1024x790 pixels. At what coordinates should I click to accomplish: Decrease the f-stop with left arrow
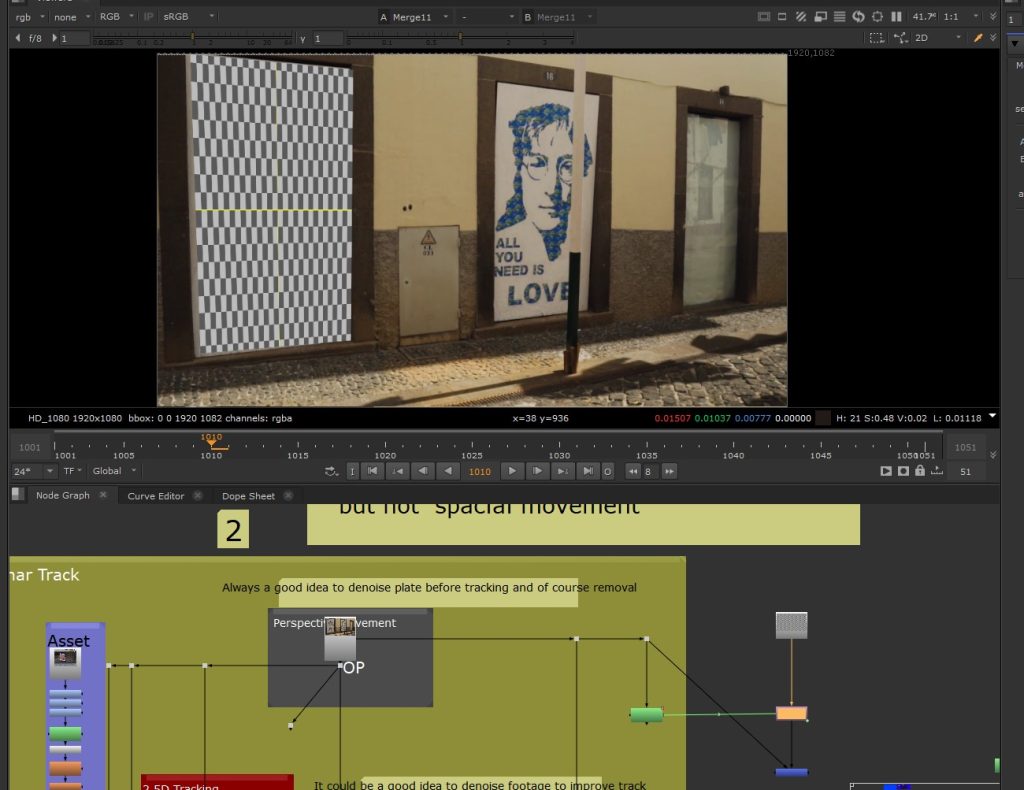tap(18, 38)
